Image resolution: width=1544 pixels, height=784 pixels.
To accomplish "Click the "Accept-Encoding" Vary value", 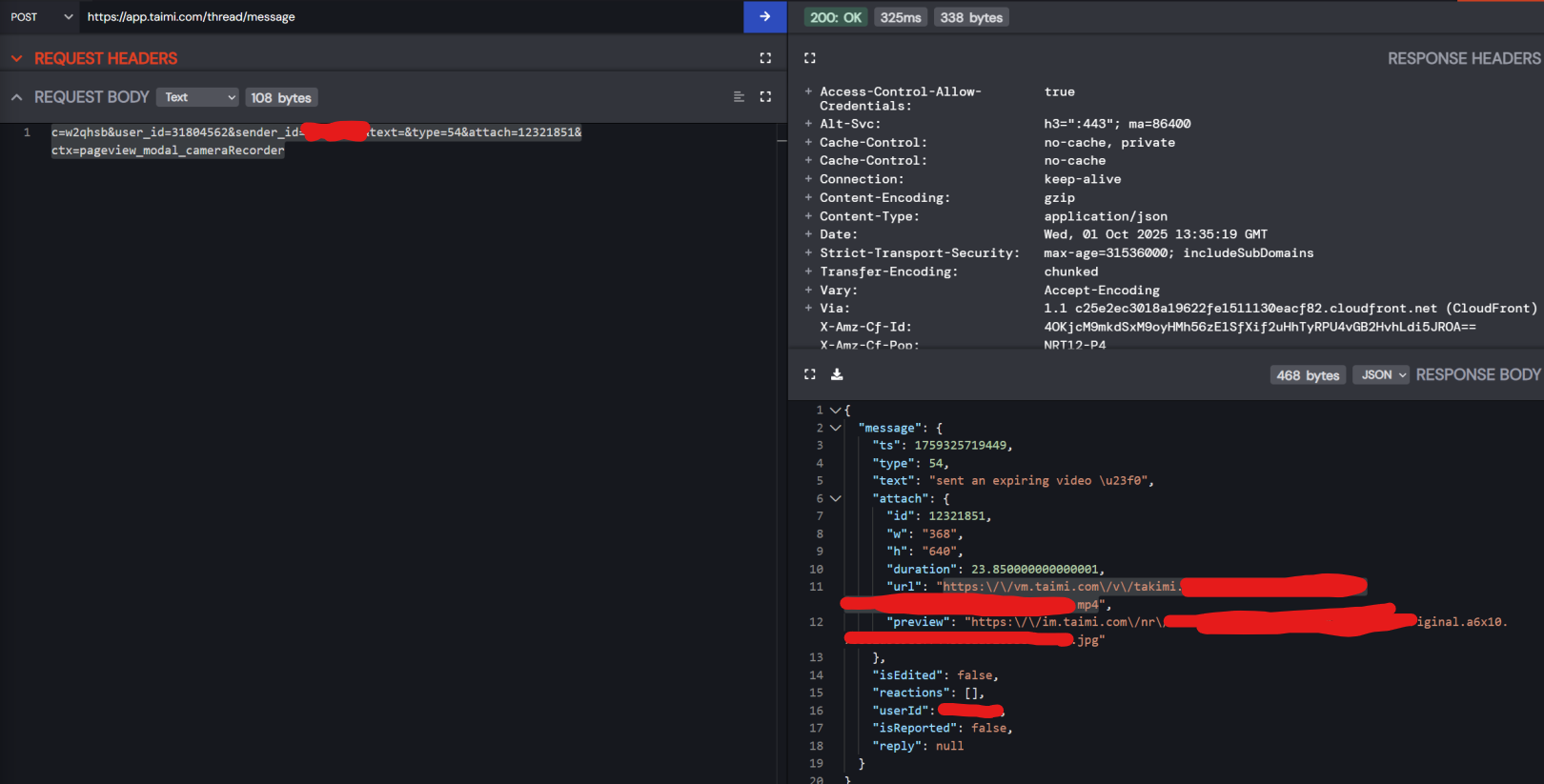I will click(1102, 291).
